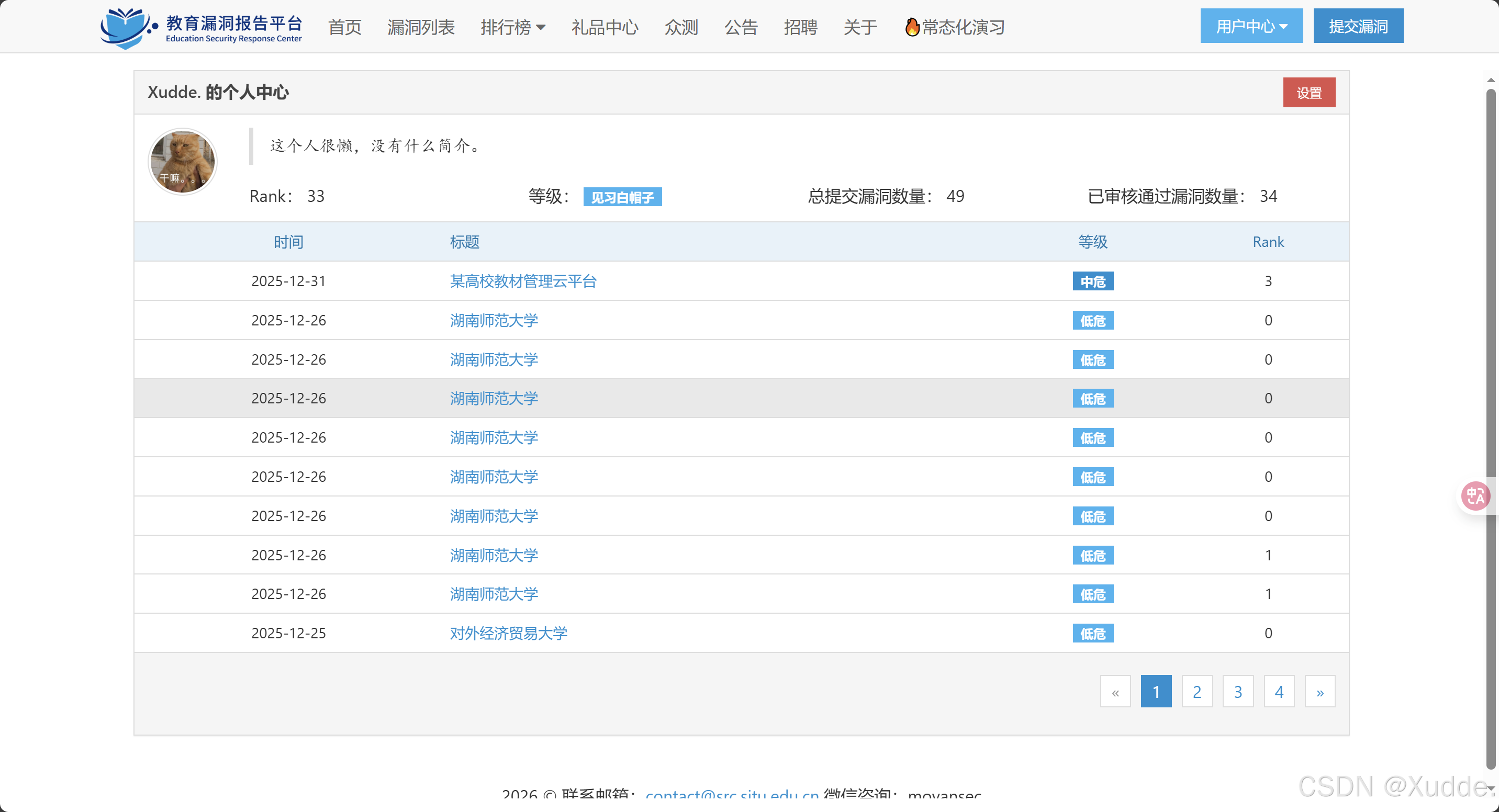Image resolution: width=1499 pixels, height=812 pixels.
Task: Expand the 排行榜 dropdown menu
Action: tap(512, 27)
